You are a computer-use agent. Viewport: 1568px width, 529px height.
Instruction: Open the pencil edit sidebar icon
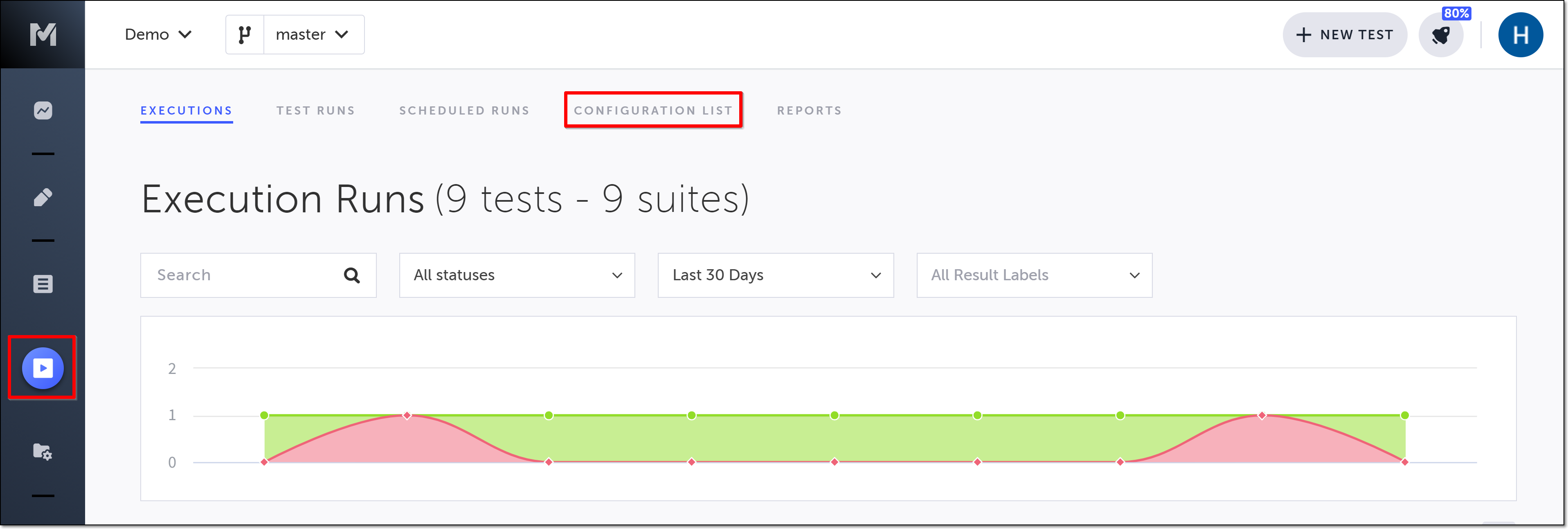coord(43,197)
